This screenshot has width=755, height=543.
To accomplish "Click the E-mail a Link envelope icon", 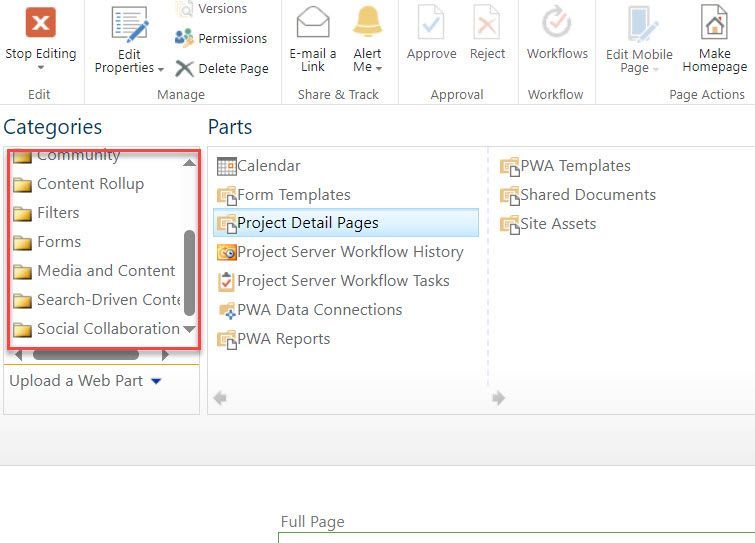I will click(313, 22).
